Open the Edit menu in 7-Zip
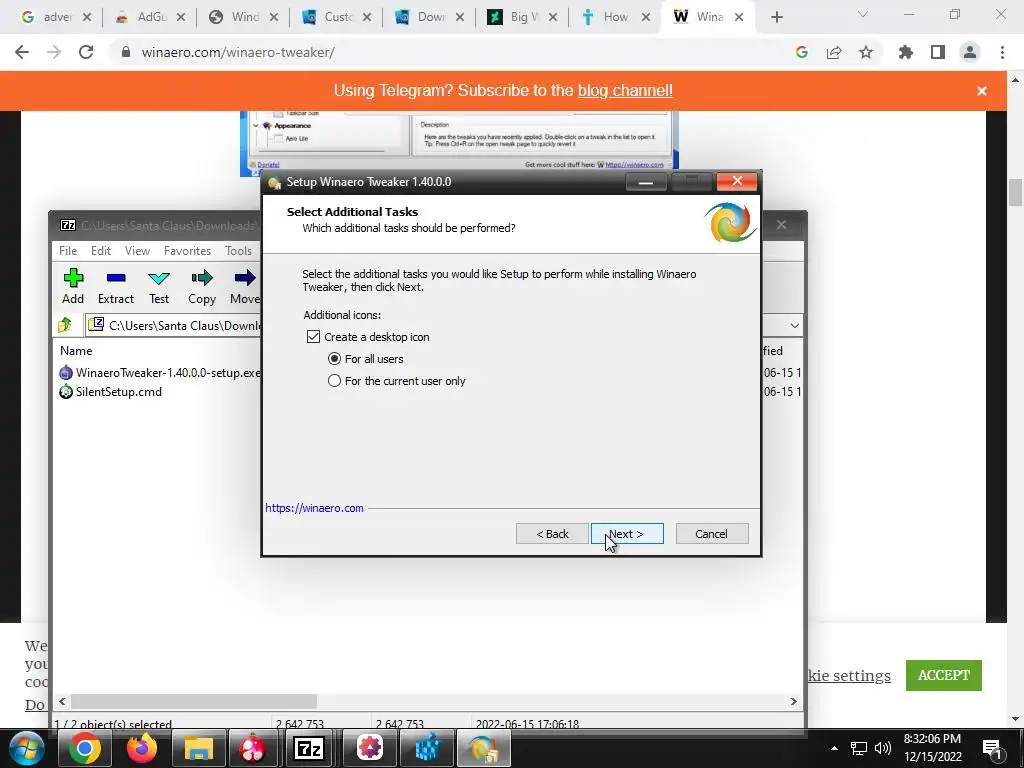Screen dimensions: 1024x768 101,251
